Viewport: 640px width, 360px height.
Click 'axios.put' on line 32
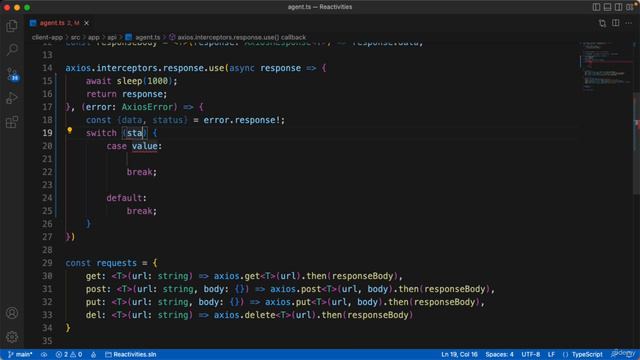(x=288, y=302)
